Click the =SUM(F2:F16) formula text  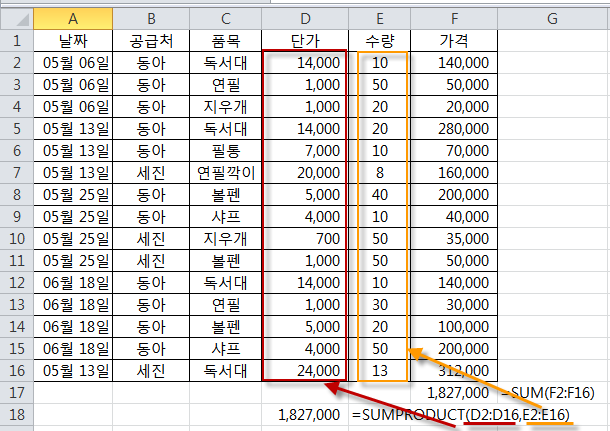tap(549, 393)
